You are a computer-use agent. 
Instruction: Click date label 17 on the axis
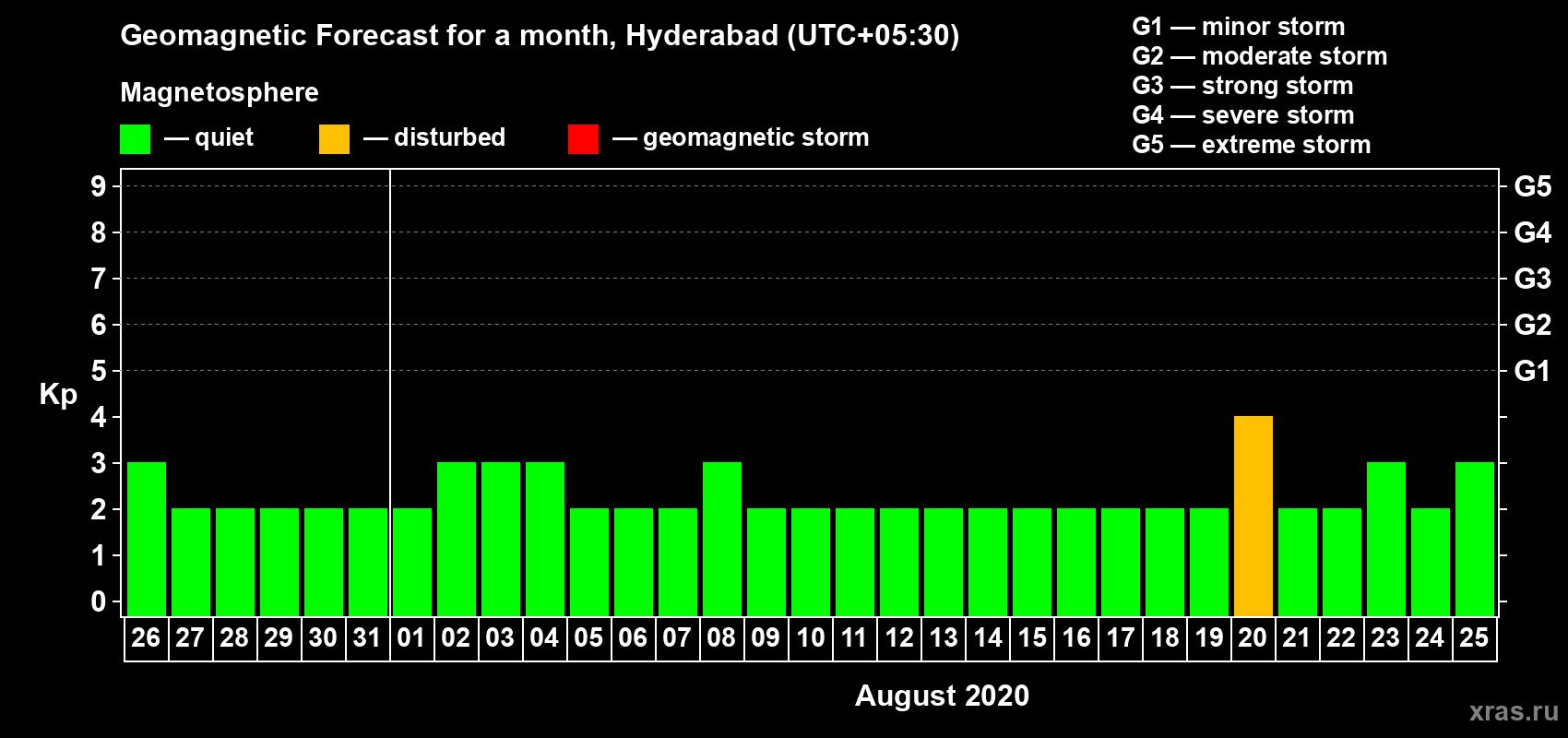(x=1121, y=637)
